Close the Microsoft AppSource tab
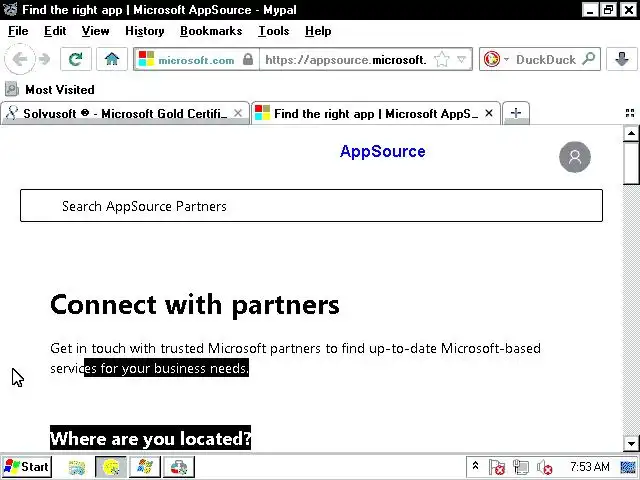Viewport: 640px width, 480px height. pyautogui.click(x=489, y=113)
